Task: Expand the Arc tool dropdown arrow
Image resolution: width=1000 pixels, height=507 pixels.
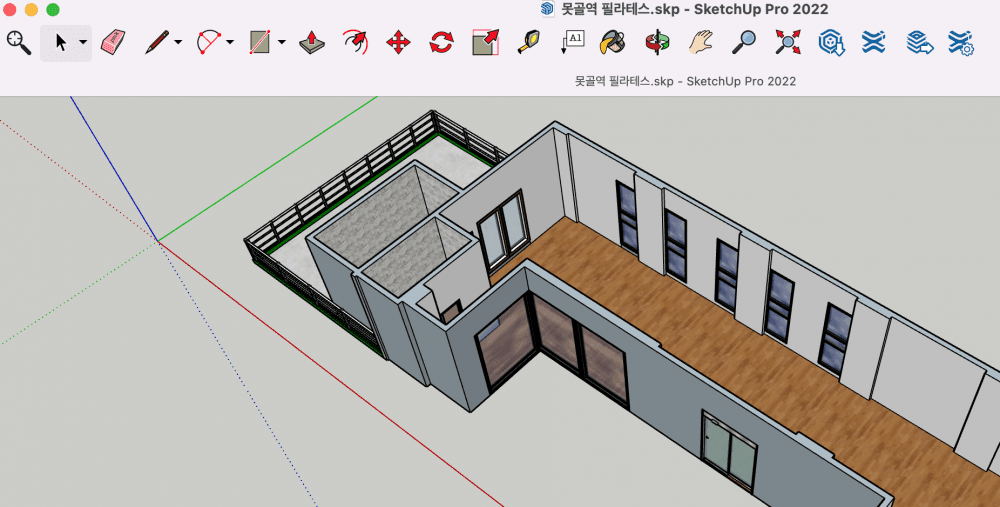Action: pyautogui.click(x=230, y=43)
